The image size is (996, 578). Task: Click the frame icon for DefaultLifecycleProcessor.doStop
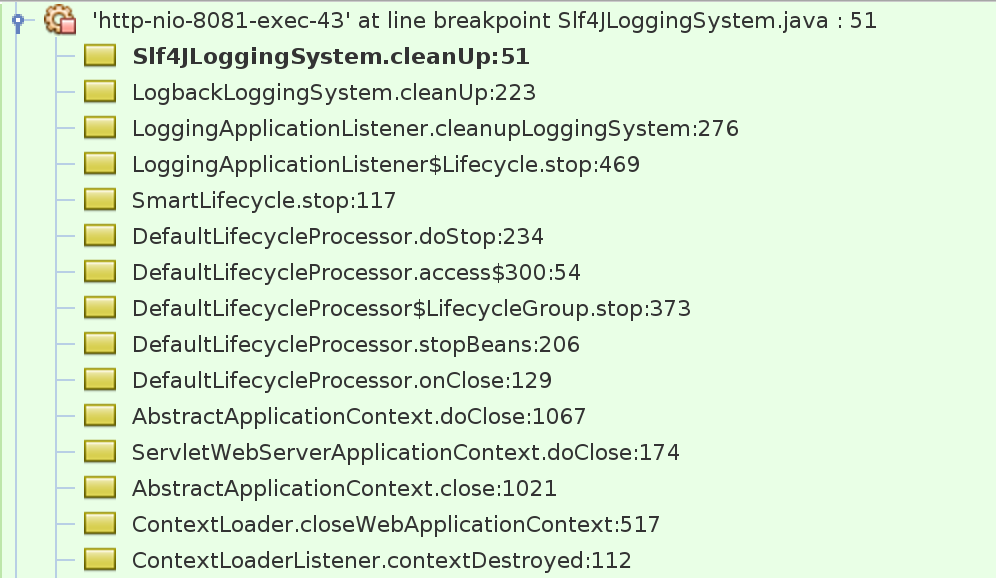tap(100, 236)
